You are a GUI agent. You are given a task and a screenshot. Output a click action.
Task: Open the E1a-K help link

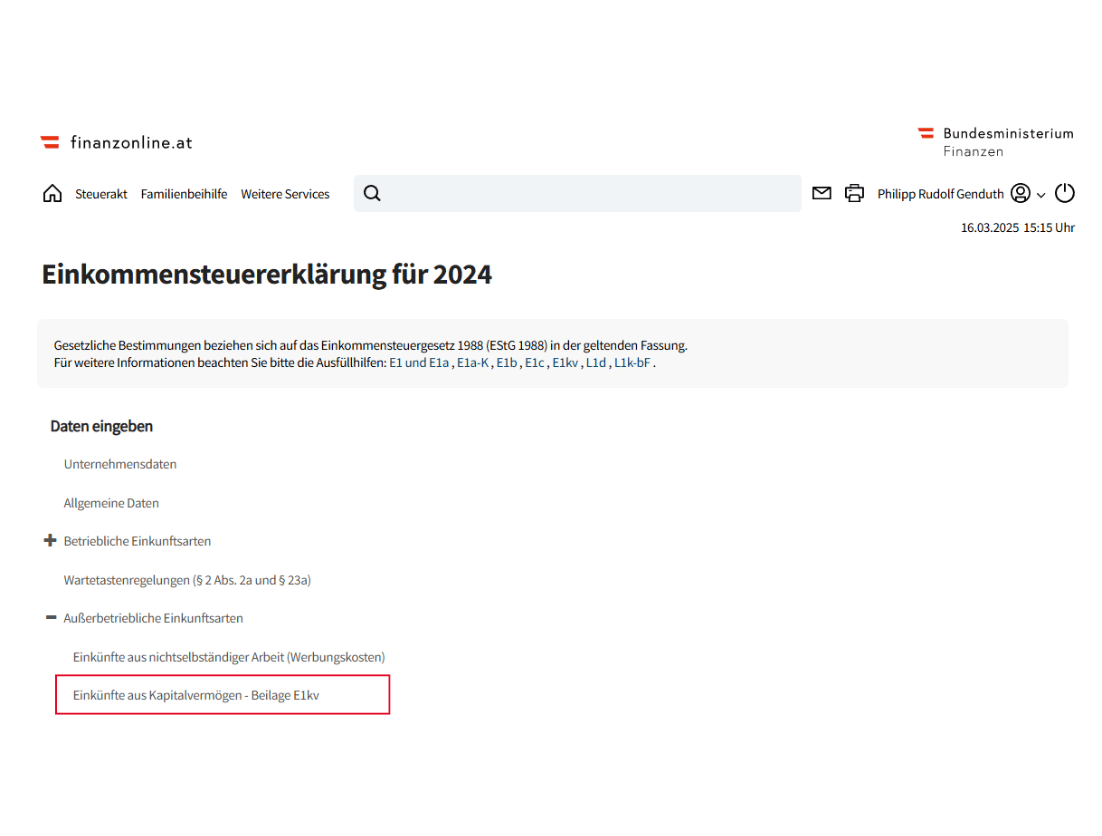point(473,363)
